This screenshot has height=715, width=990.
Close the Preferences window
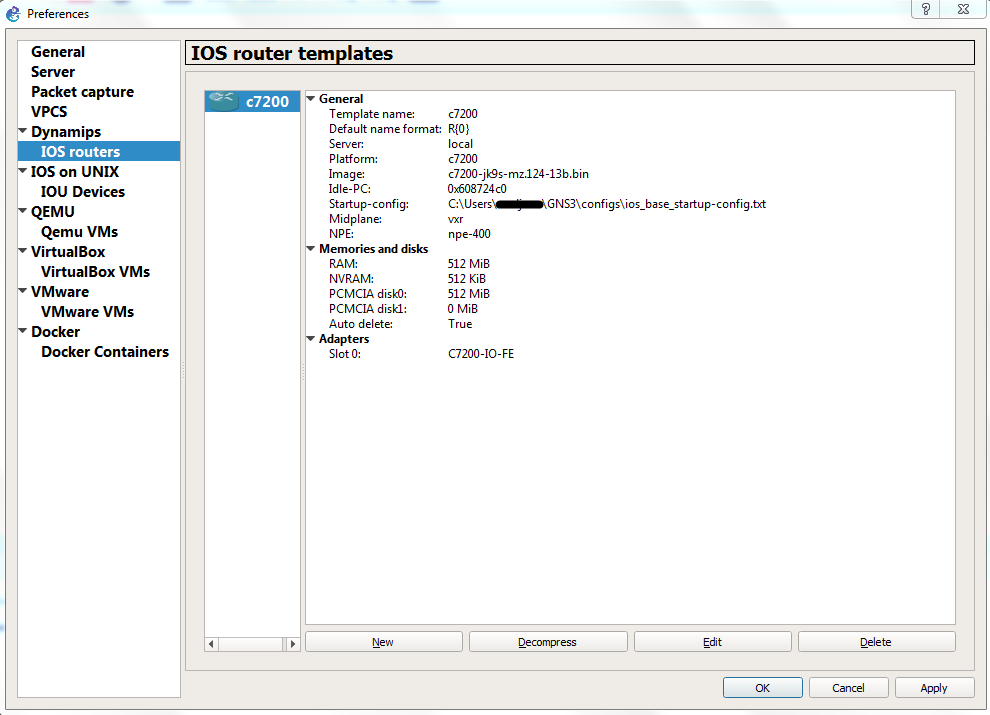[x=963, y=9]
